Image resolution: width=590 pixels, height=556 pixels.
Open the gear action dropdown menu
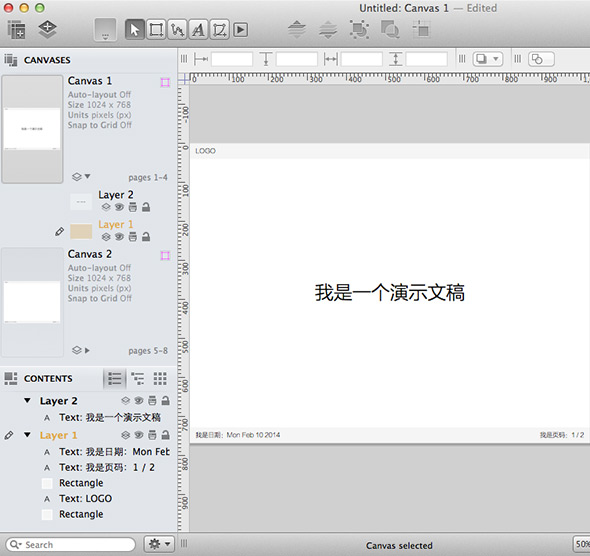[159, 544]
